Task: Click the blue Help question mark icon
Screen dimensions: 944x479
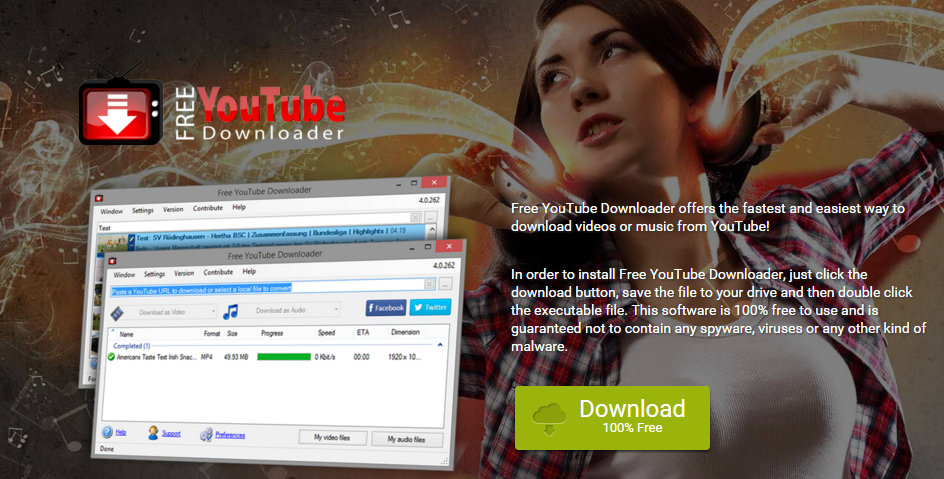Action: (x=107, y=432)
